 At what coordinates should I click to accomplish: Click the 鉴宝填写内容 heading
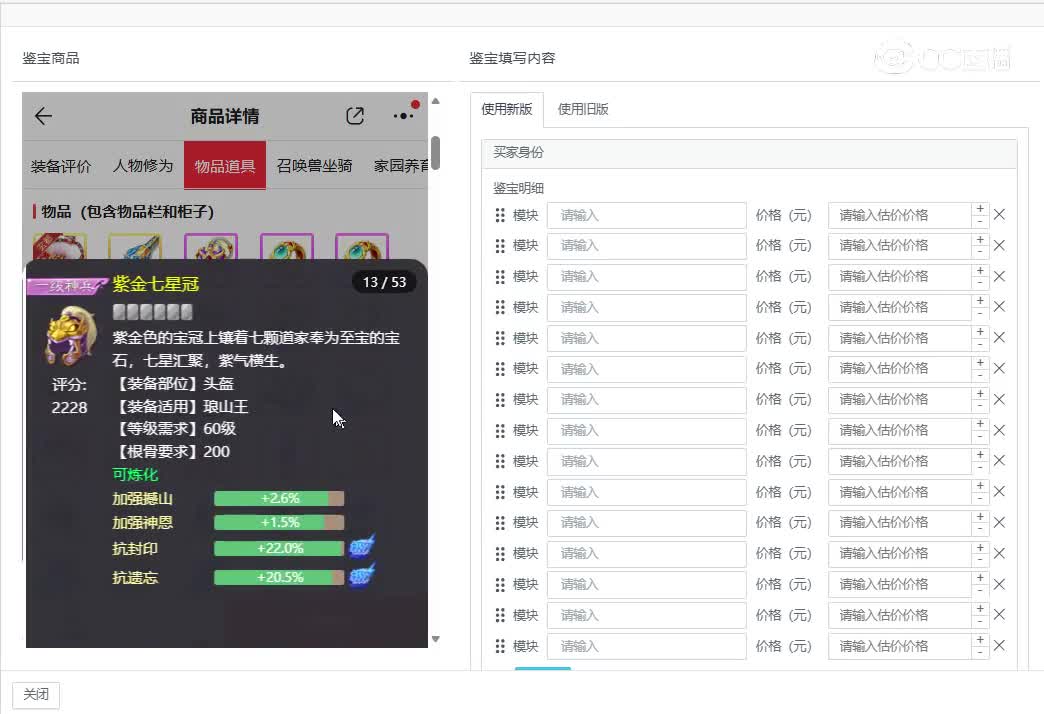(x=512, y=59)
